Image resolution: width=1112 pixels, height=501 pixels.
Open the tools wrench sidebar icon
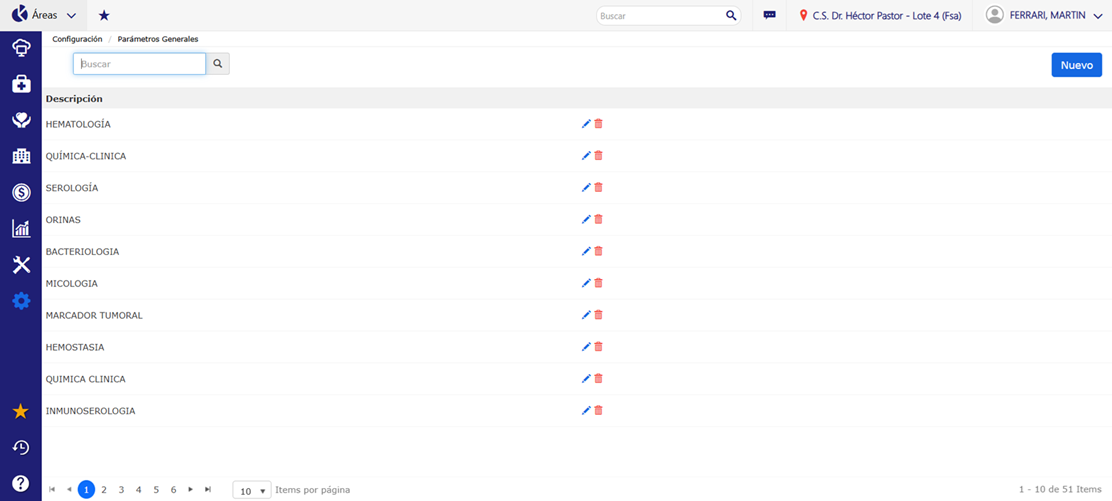coord(21,265)
